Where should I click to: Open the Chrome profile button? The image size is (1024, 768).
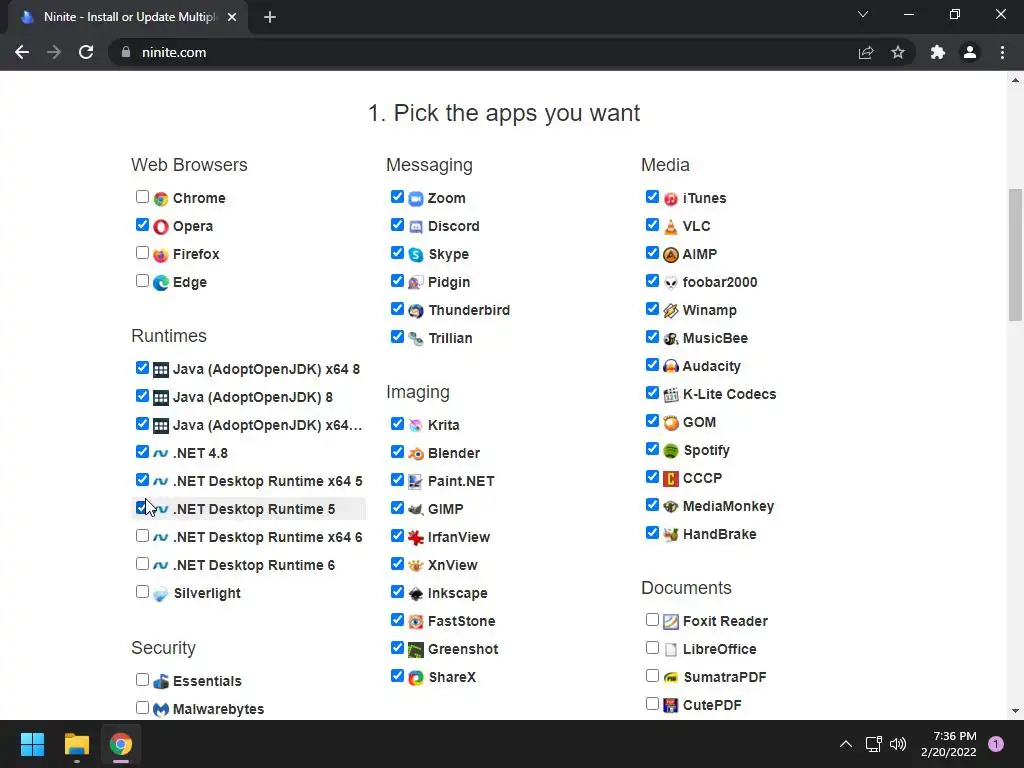(970, 52)
